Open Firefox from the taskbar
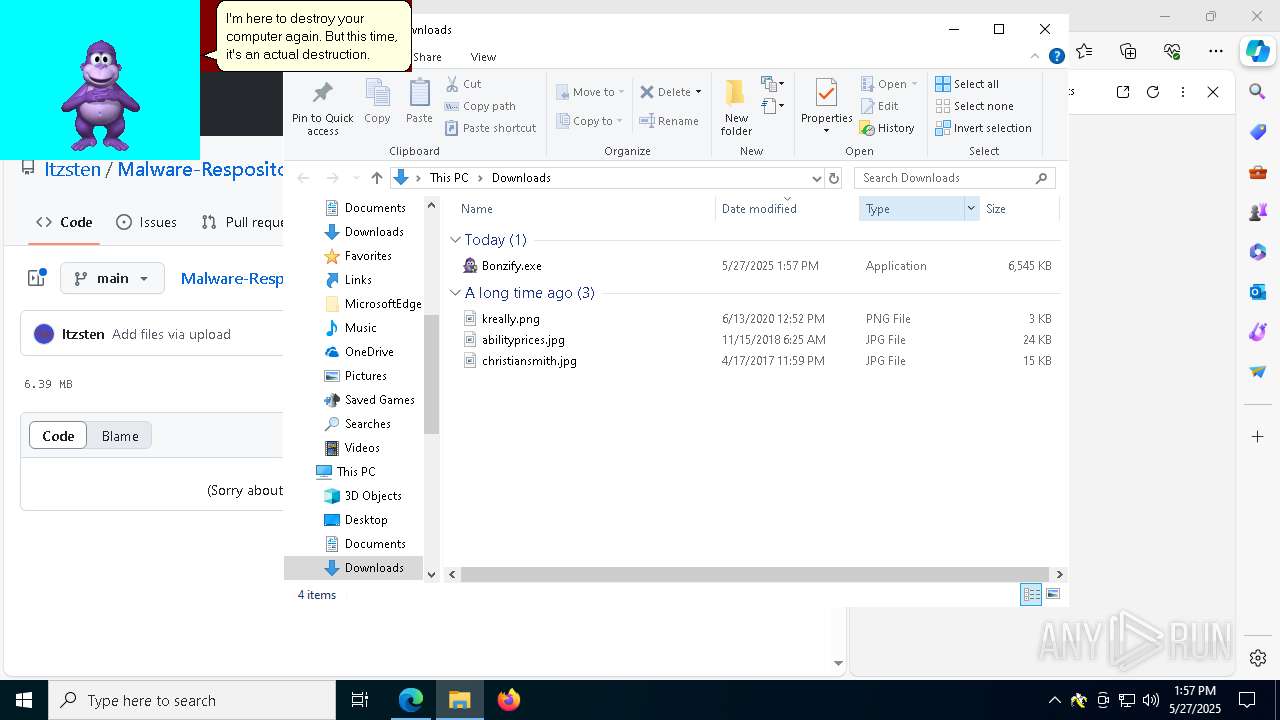The image size is (1280, 720). (509, 700)
